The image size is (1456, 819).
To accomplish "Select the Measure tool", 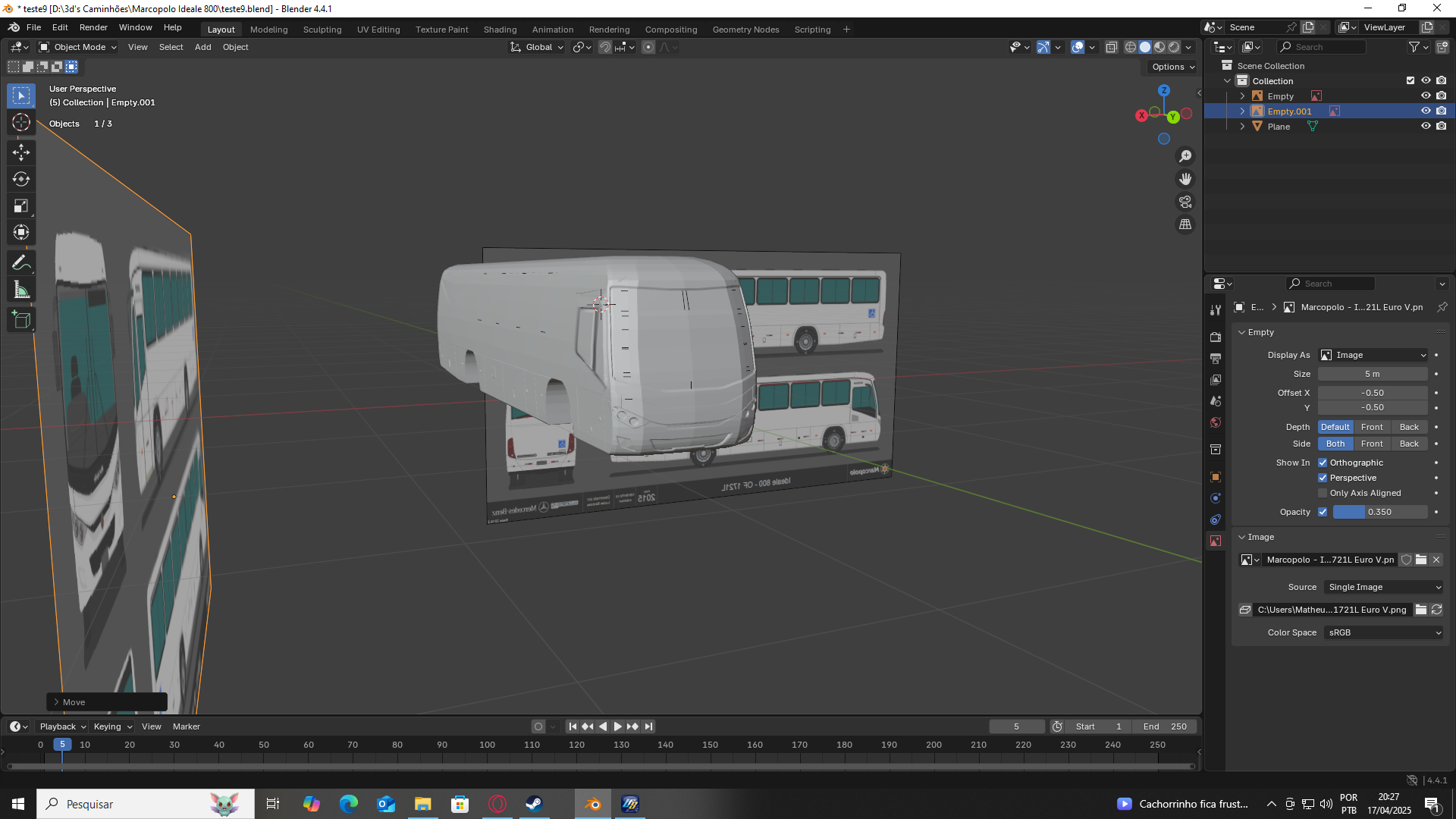I will [20, 290].
